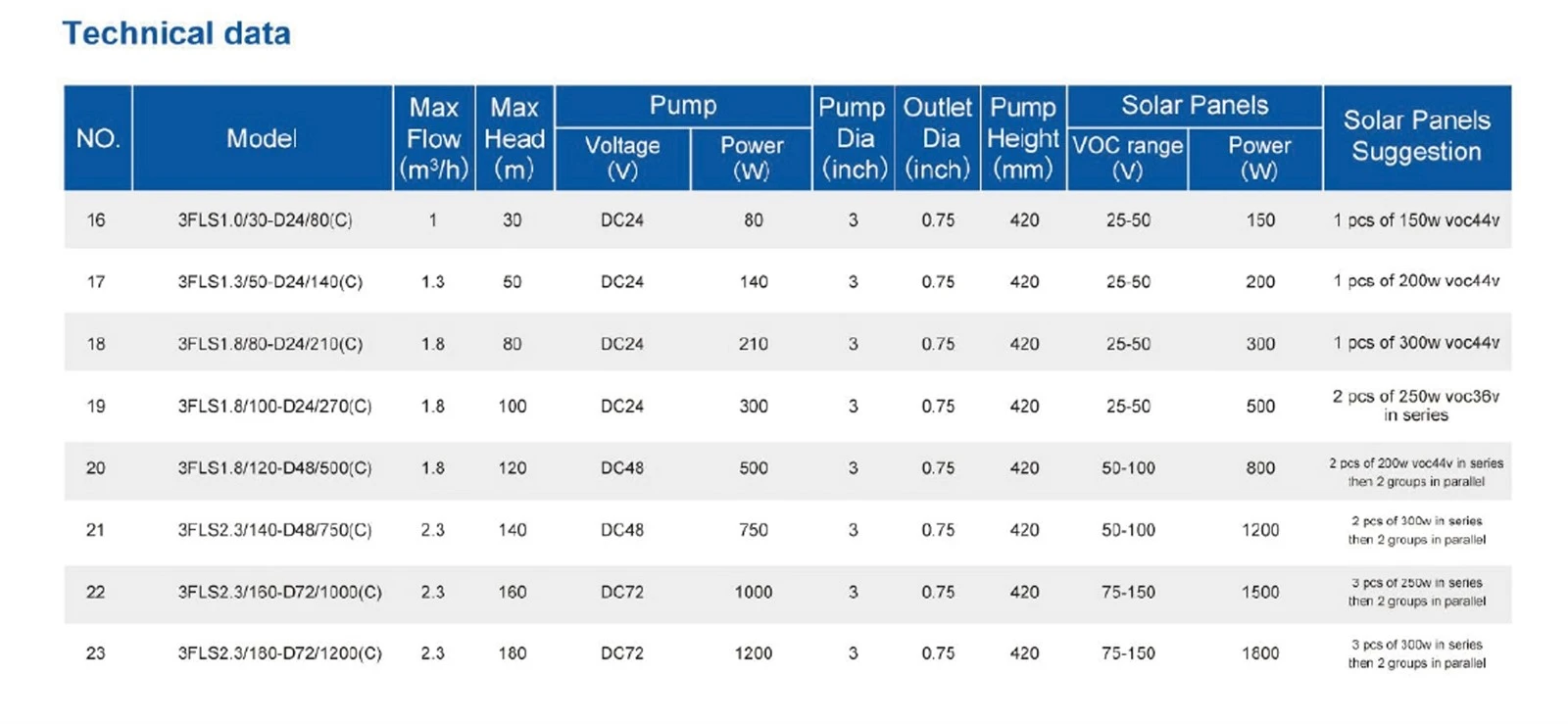
Task: Click model 3FLS1.8/100-D24/270(C) in row 19
Action: click(274, 406)
